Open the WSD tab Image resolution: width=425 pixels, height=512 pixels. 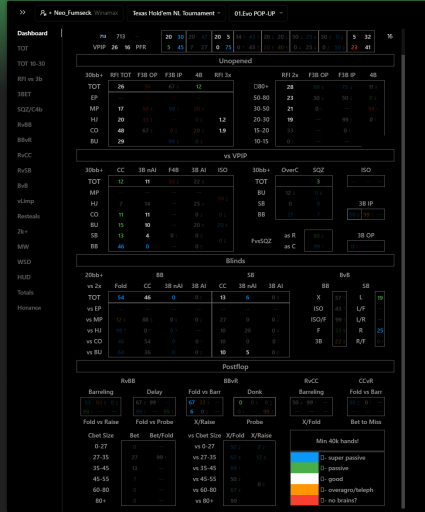tap(24, 262)
